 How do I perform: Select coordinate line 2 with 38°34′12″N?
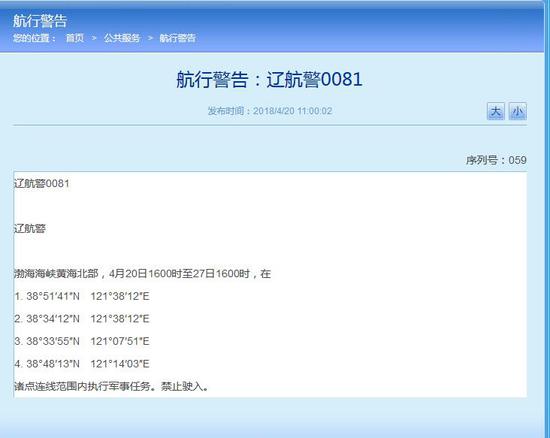click(x=82, y=319)
